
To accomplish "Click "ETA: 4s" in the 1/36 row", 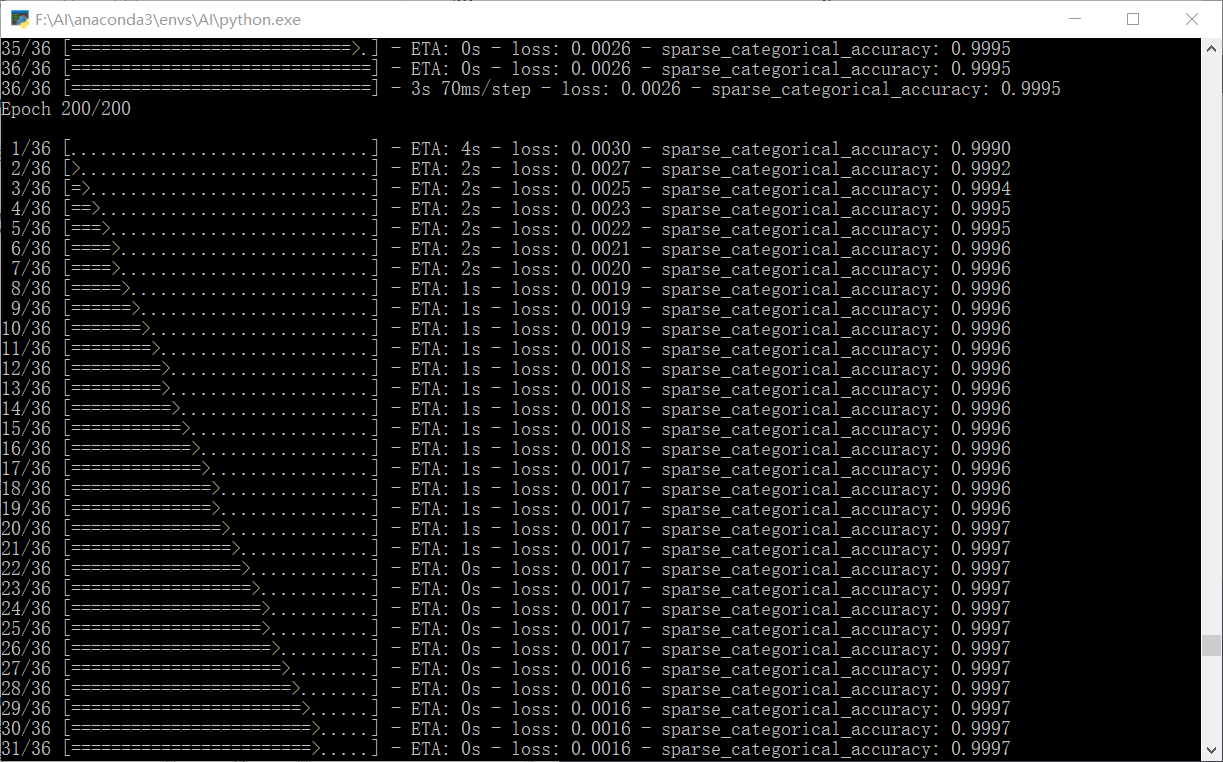I will click(x=446, y=149).
